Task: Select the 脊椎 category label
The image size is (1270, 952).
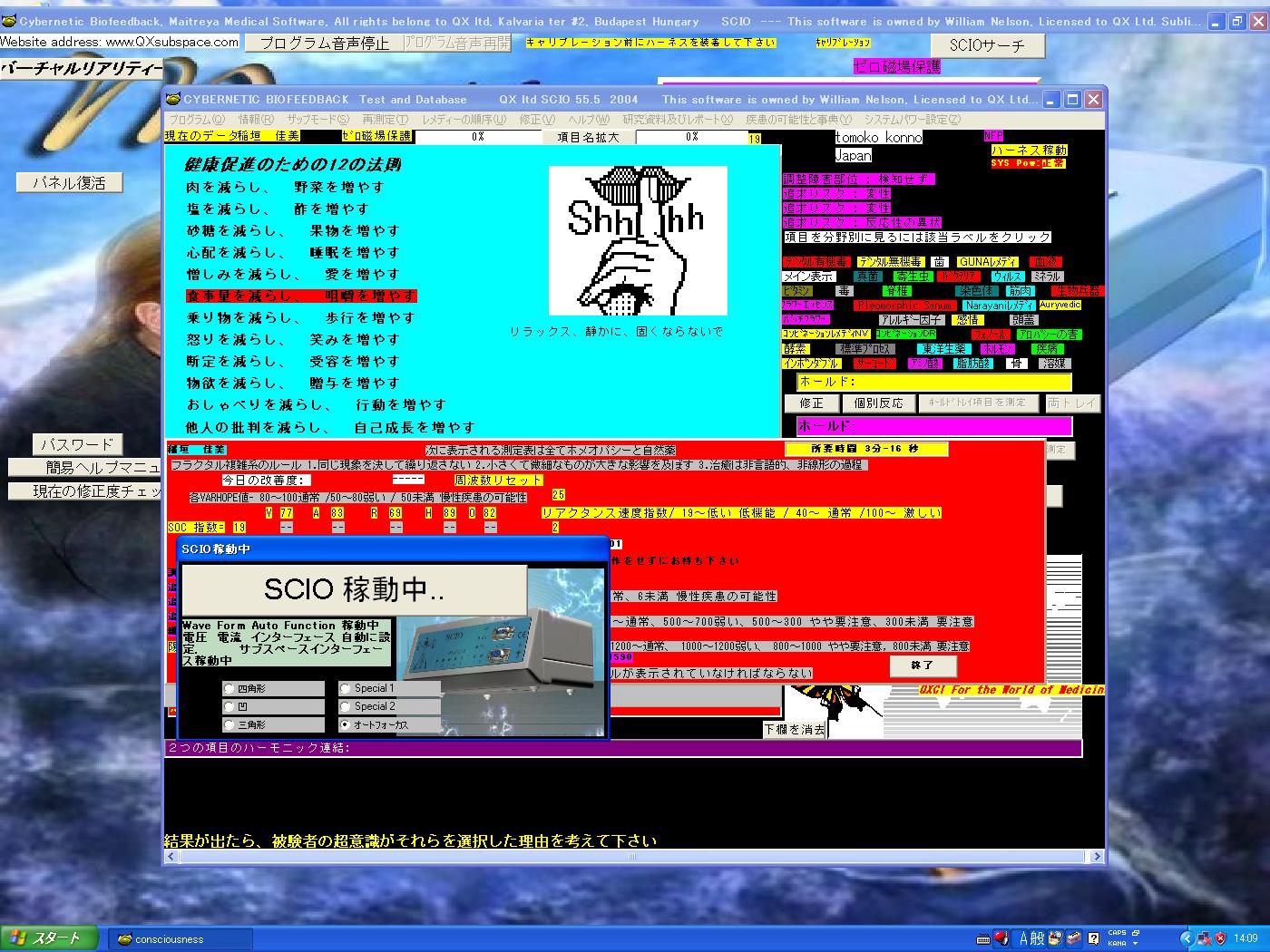Action: 896,291
